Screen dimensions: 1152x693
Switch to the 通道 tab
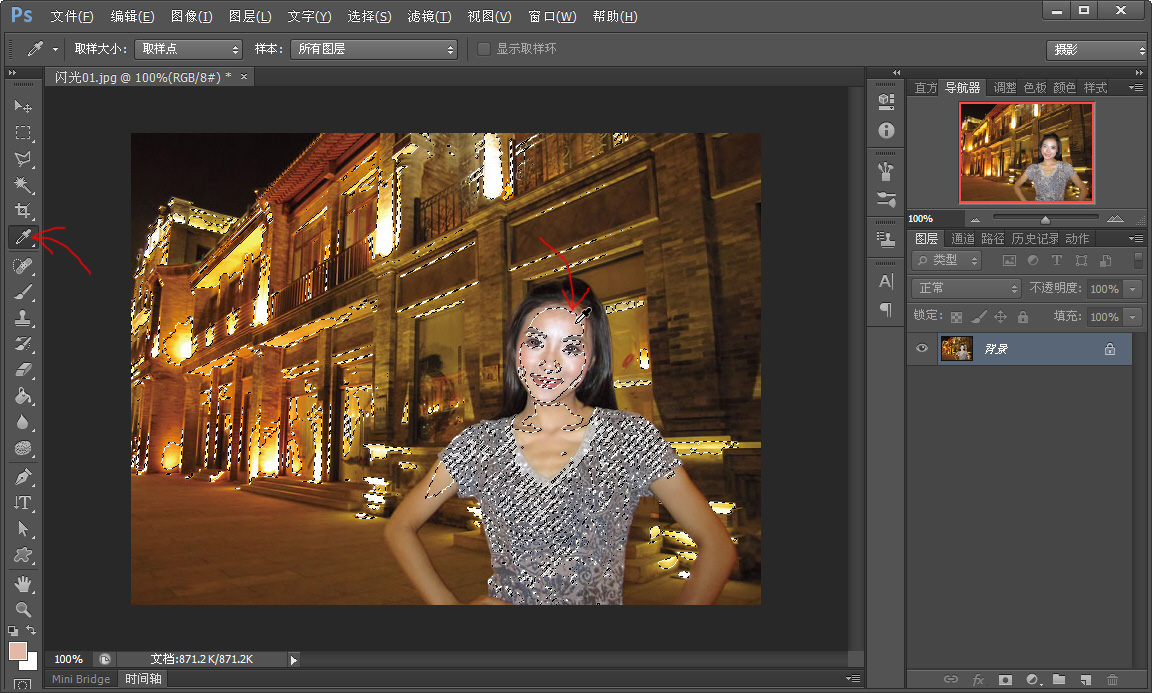(x=962, y=238)
